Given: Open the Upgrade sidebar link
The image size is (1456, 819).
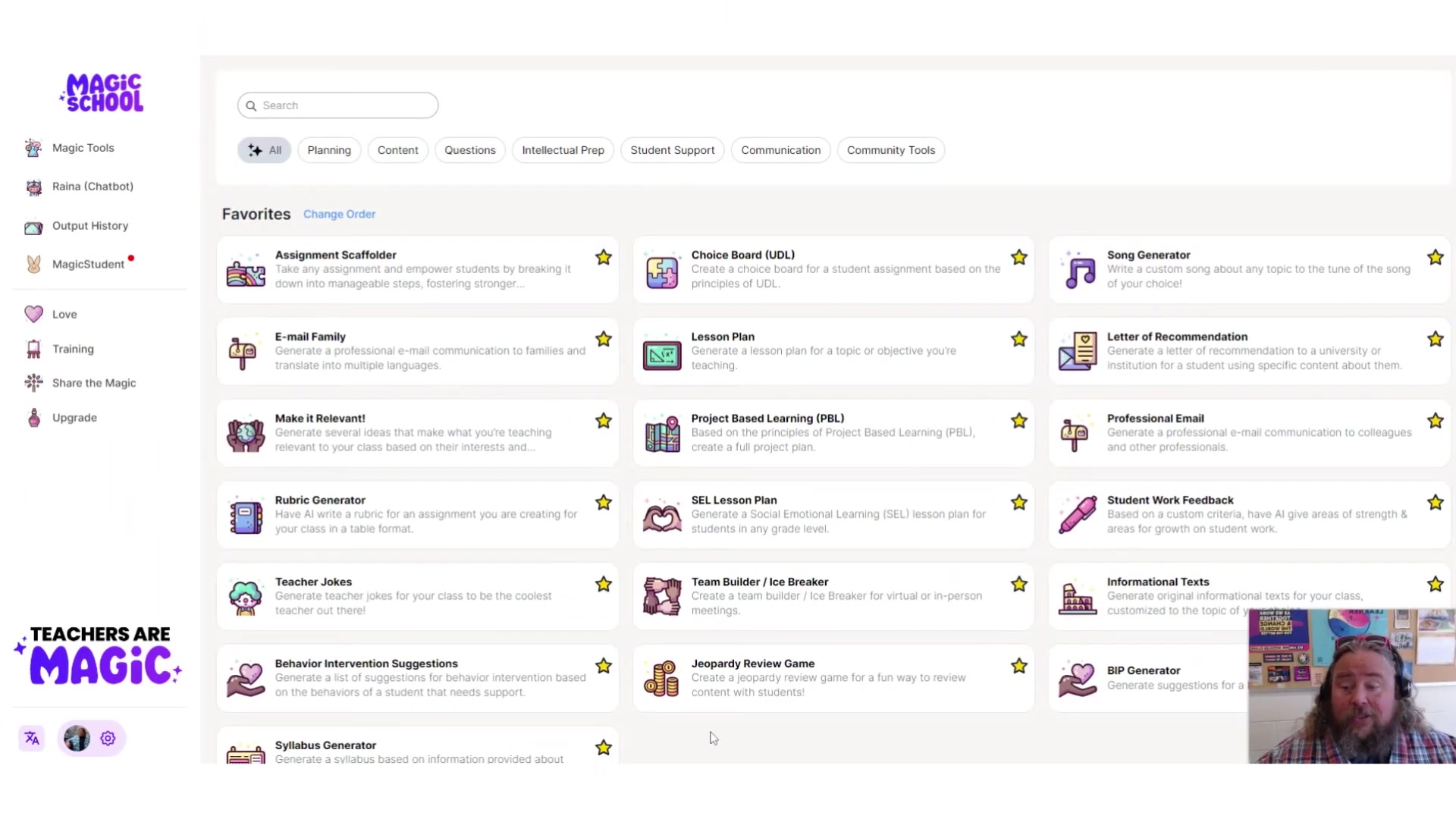Looking at the screenshot, I should pyautogui.click(x=74, y=418).
